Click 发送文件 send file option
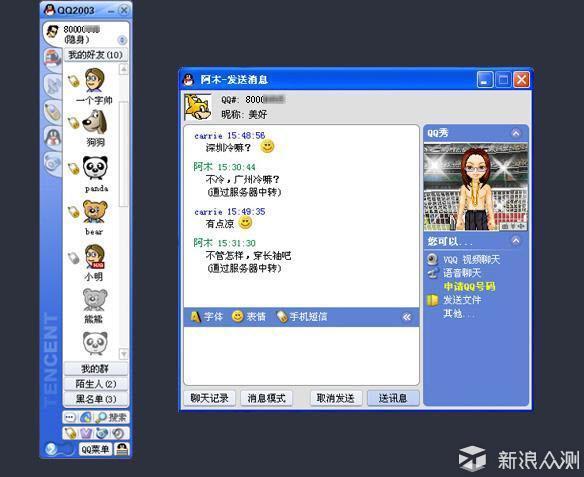The height and width of the screenshot is (477, 584). click(x=454, y=300)
